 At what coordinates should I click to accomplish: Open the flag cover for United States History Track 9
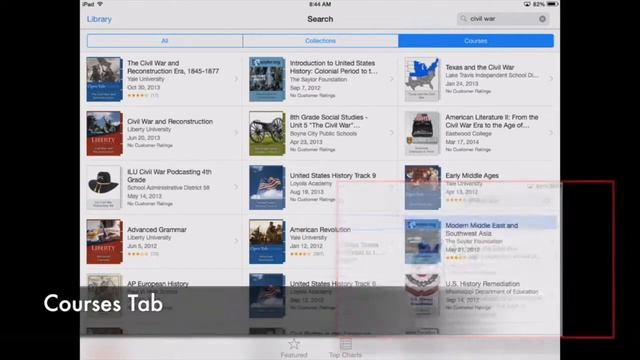click(x=267, y=187)
